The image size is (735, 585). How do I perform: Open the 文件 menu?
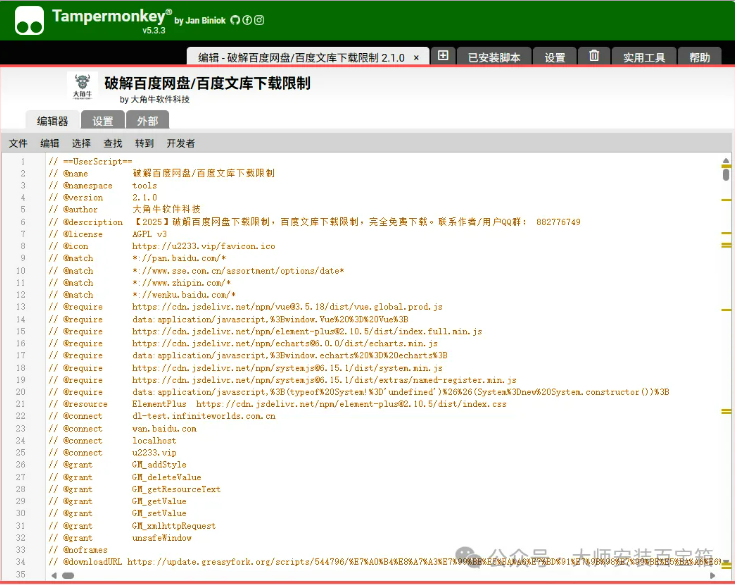coord(18,144)
